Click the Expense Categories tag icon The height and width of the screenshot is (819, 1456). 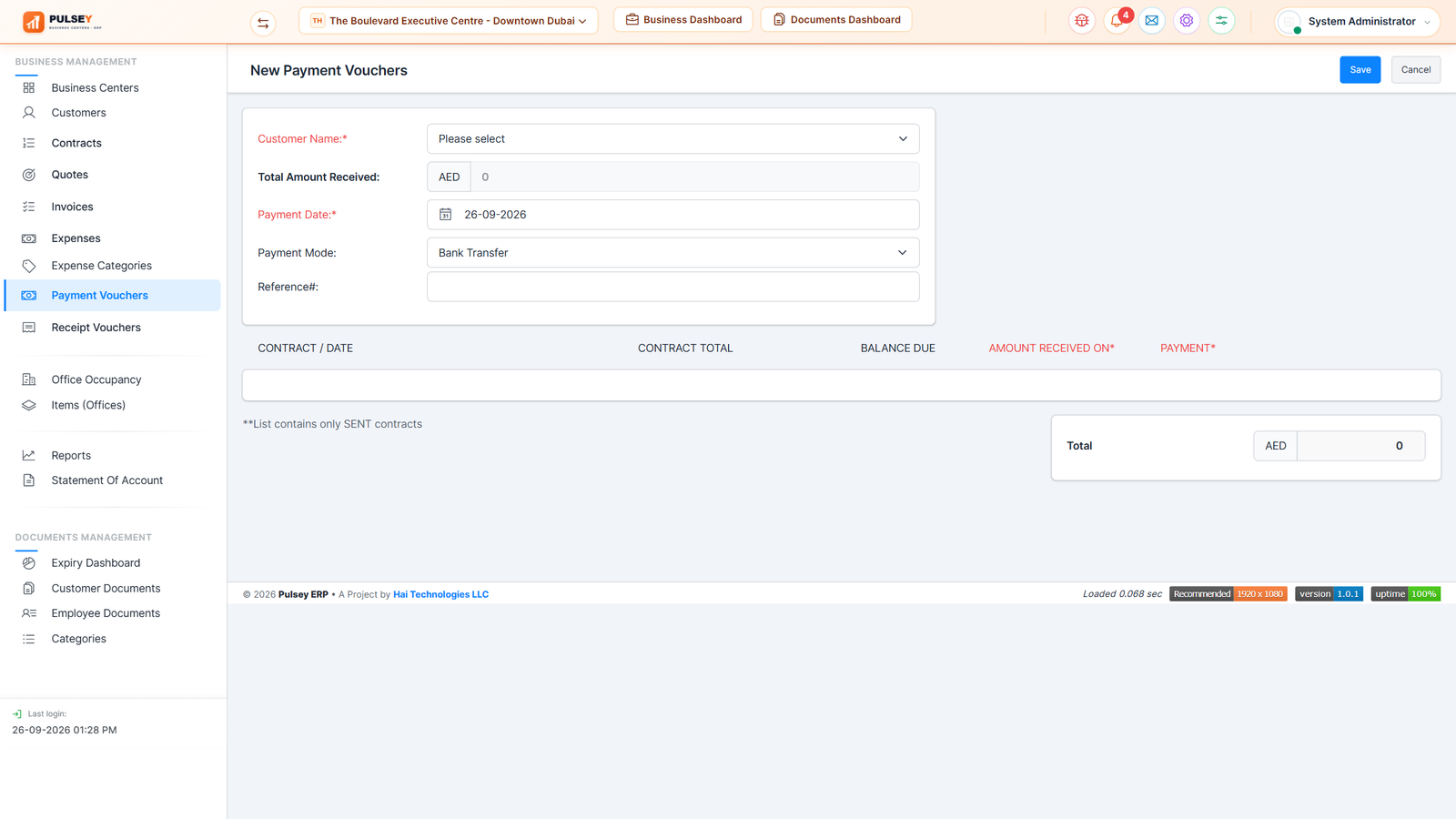click(x=29, y=266)
